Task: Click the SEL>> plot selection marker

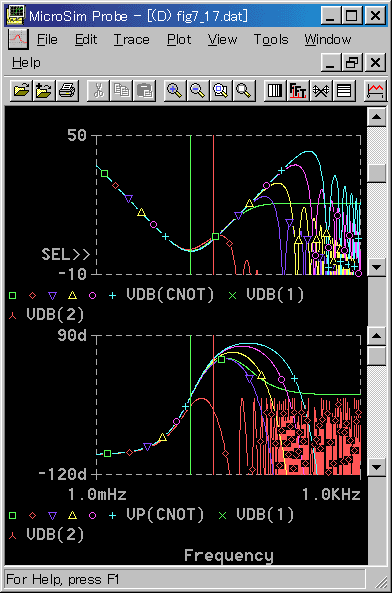Action: click(x=66, y=254)
